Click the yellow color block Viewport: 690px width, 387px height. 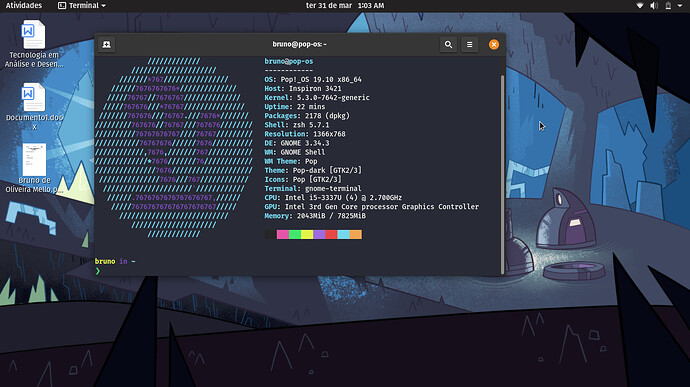[x=307, y=234]
